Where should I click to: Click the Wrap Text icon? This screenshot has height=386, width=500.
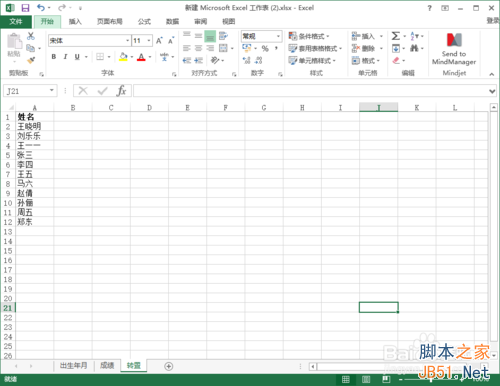(223, 36)
